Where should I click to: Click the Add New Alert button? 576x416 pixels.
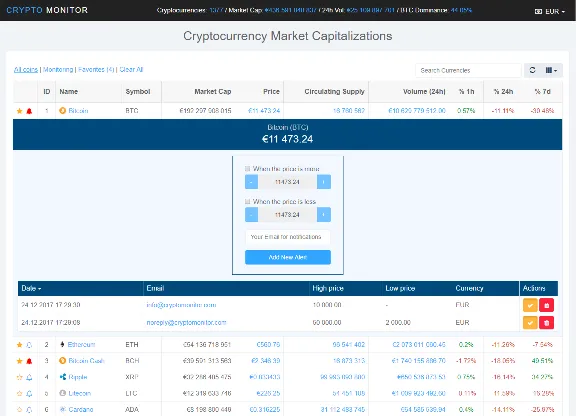click(288, 257)
